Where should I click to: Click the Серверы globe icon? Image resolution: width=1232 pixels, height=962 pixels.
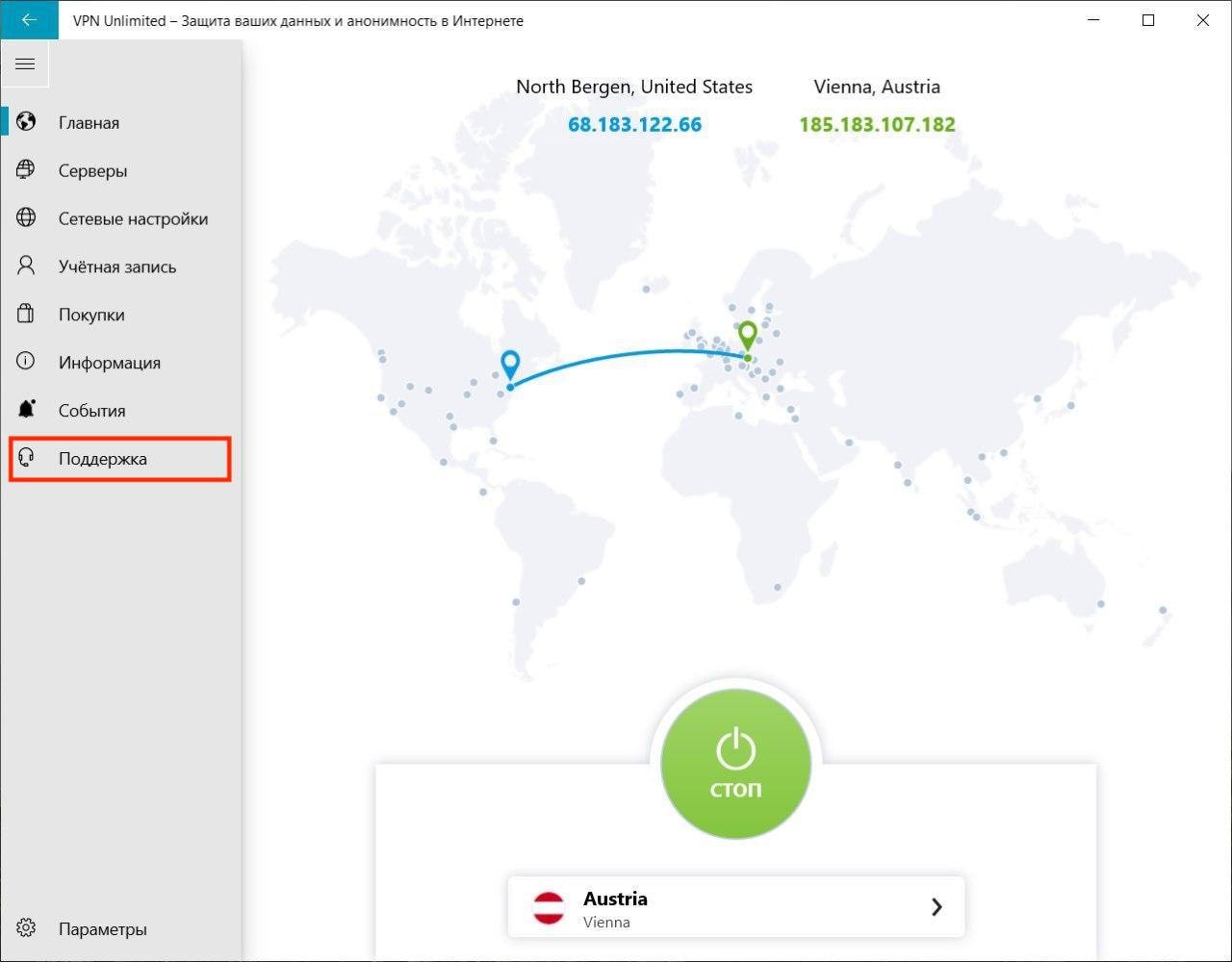[26, 170]
